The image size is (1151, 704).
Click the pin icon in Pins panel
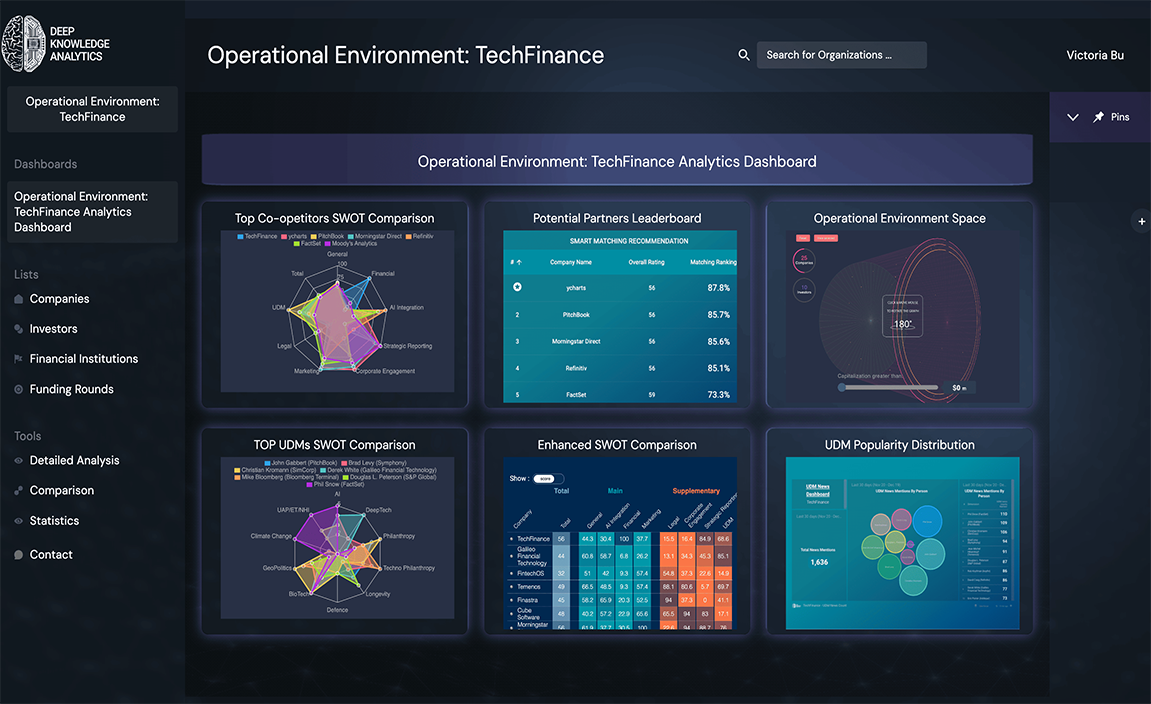[1099, 117]
